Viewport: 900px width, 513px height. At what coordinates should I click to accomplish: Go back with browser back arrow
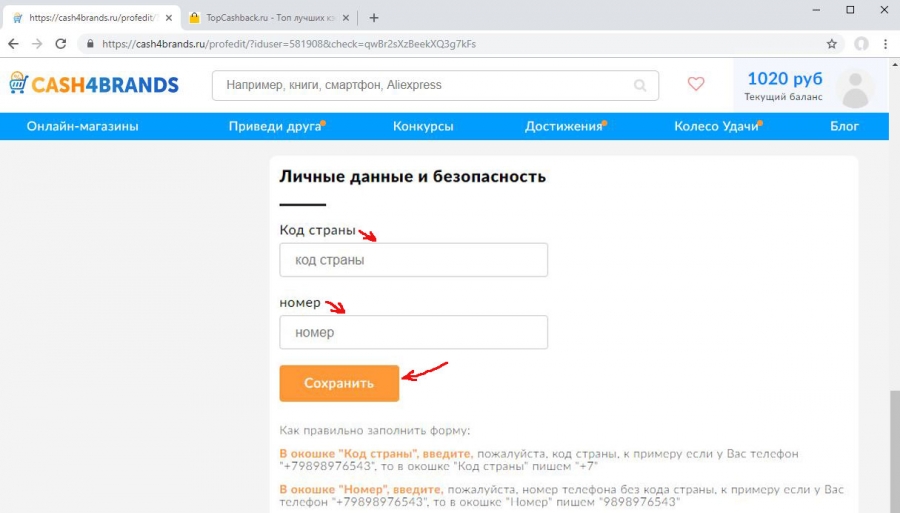(x=13, y=44)
